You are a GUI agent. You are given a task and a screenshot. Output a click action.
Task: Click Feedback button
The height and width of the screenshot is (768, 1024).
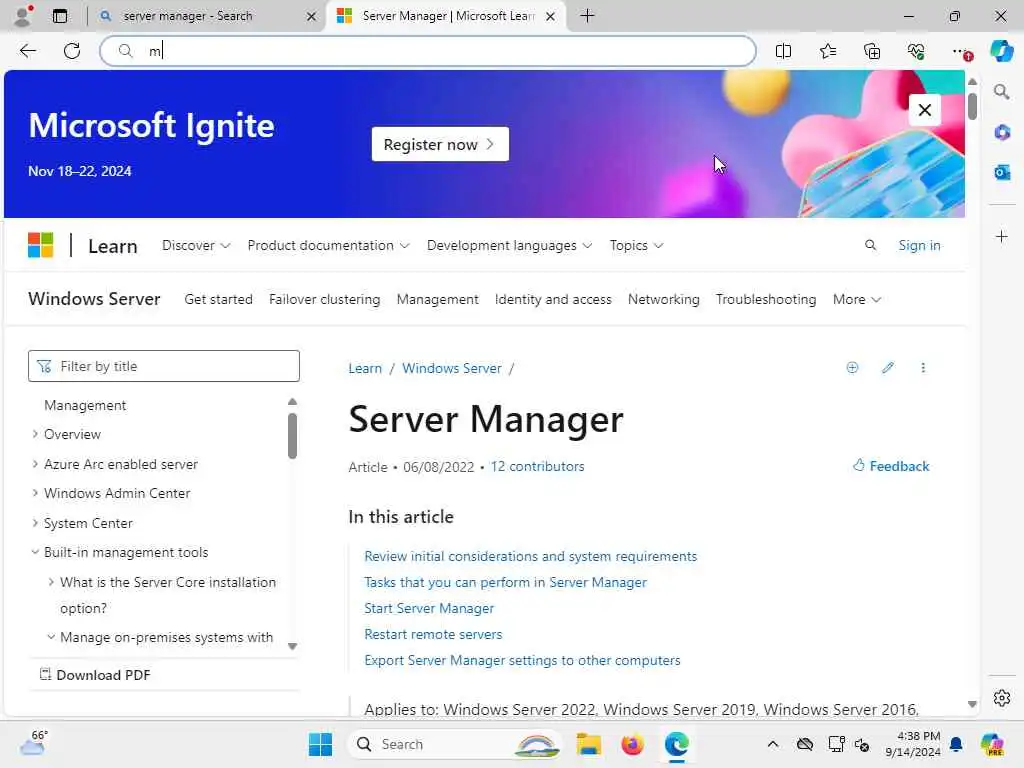(891, 466)
